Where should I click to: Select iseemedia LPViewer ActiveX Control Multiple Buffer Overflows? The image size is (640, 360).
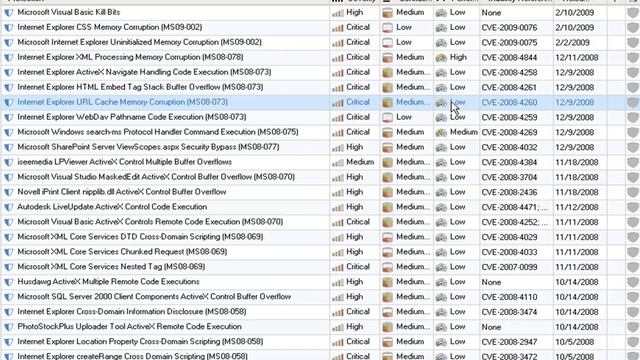click(124, 162)
